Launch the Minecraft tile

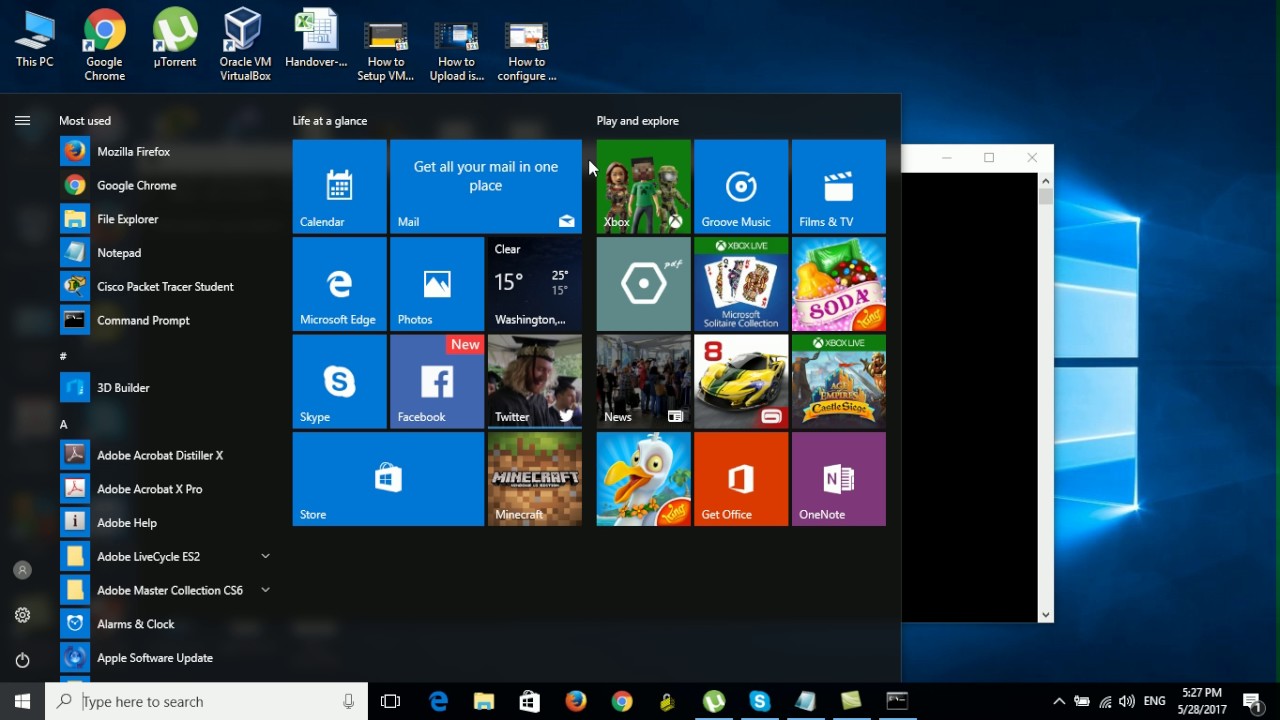click(x=535, y=479)
